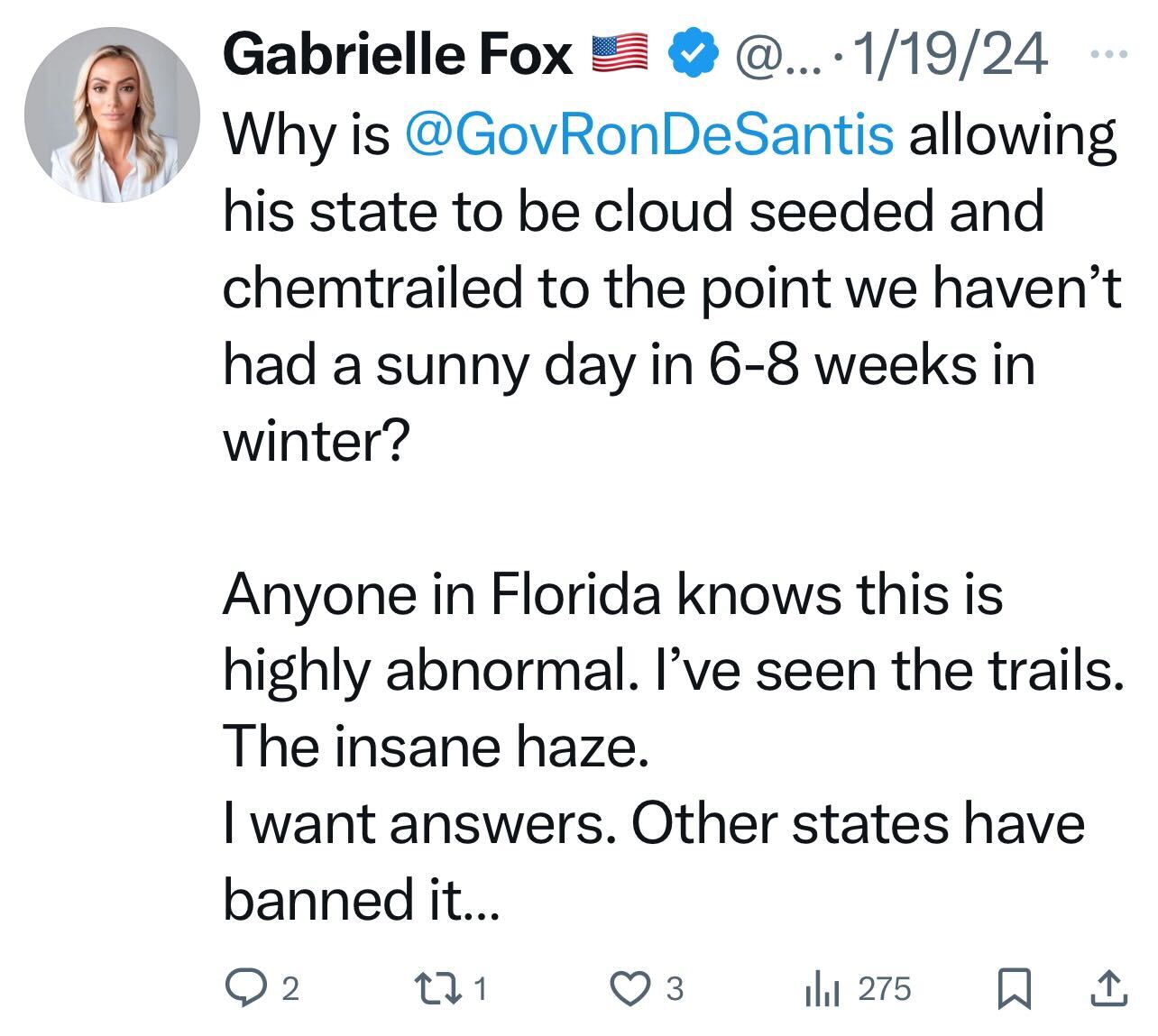Open Gabrielle Fox's profile picture

pyautogui.click(x=112, y=115)
